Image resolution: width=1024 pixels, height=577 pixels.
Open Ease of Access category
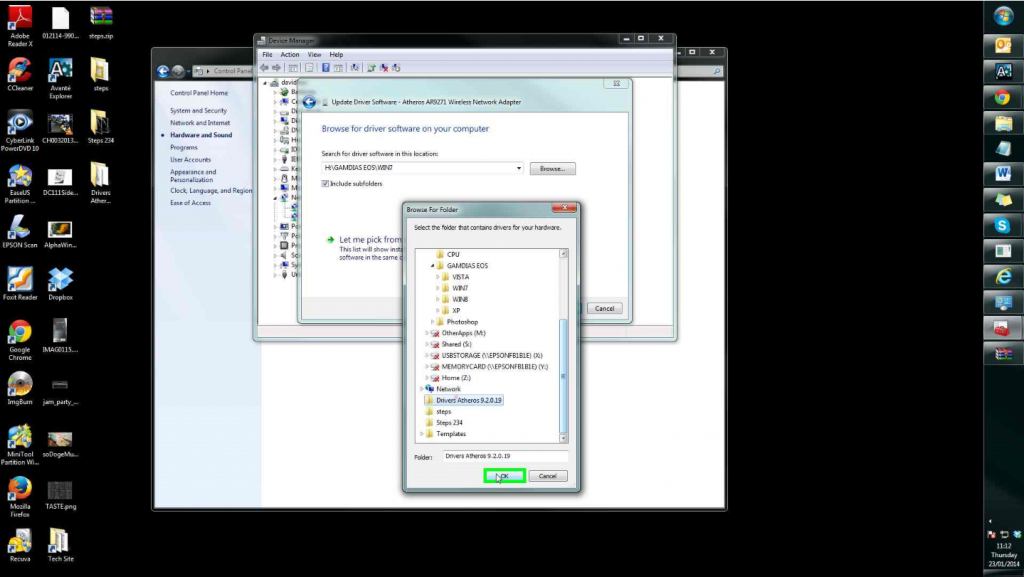(190, 203)
